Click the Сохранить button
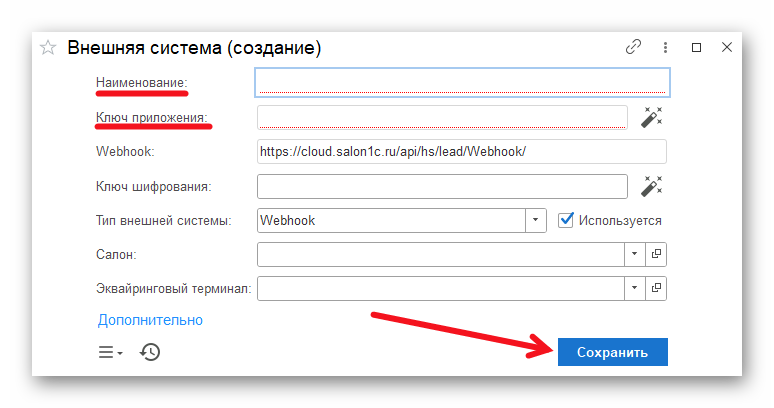The width and height of the screenshot is (774, 408). point(613,352)
